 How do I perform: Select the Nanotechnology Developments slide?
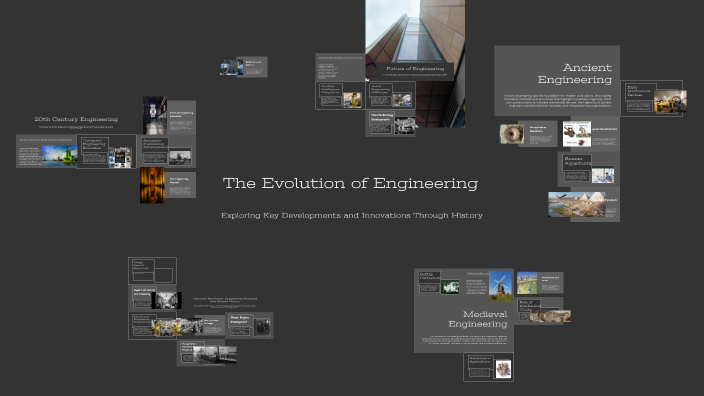(391, 123)
